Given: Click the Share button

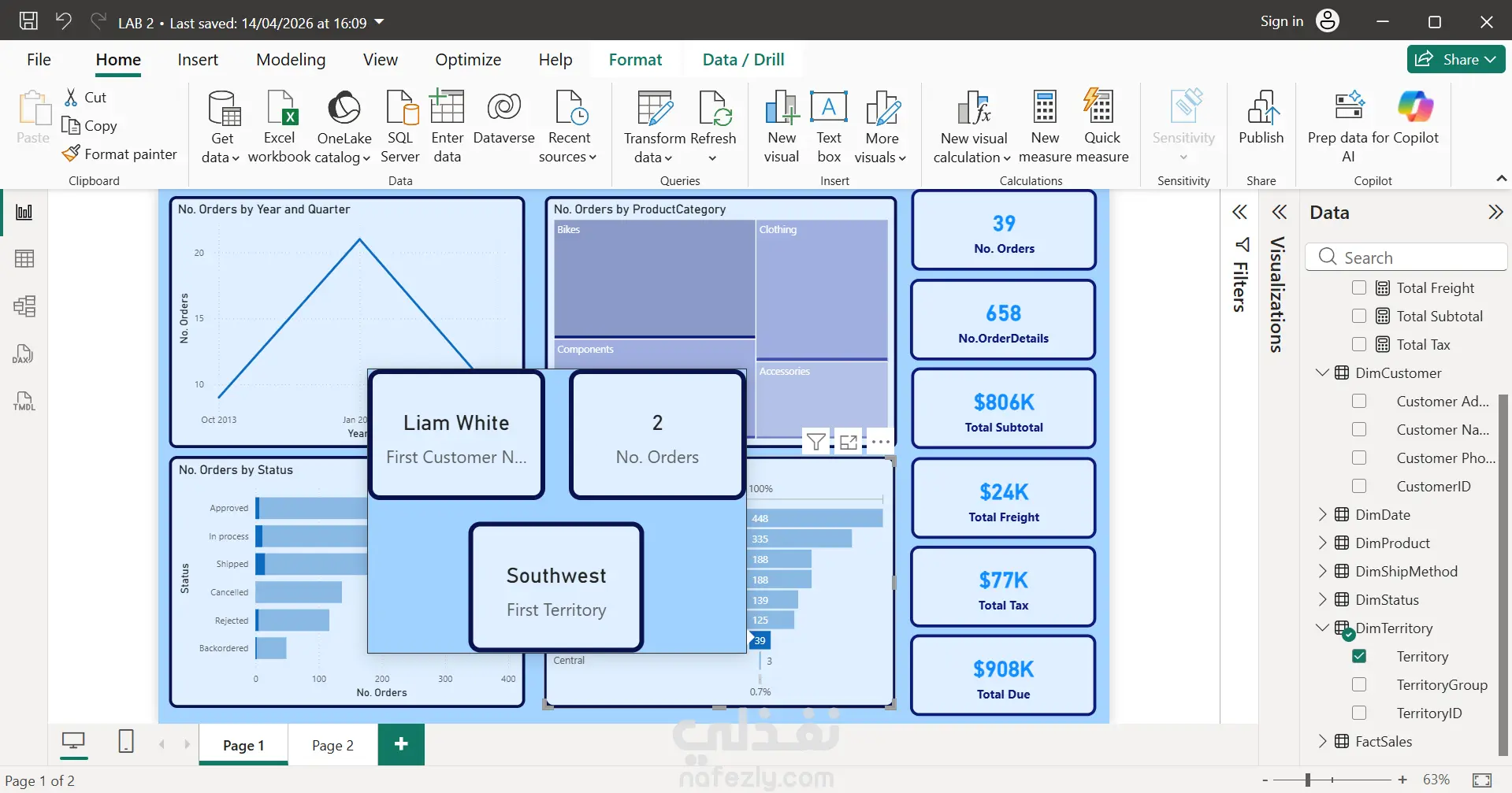Looking at the screenshot, I should tap(1456, 59).
